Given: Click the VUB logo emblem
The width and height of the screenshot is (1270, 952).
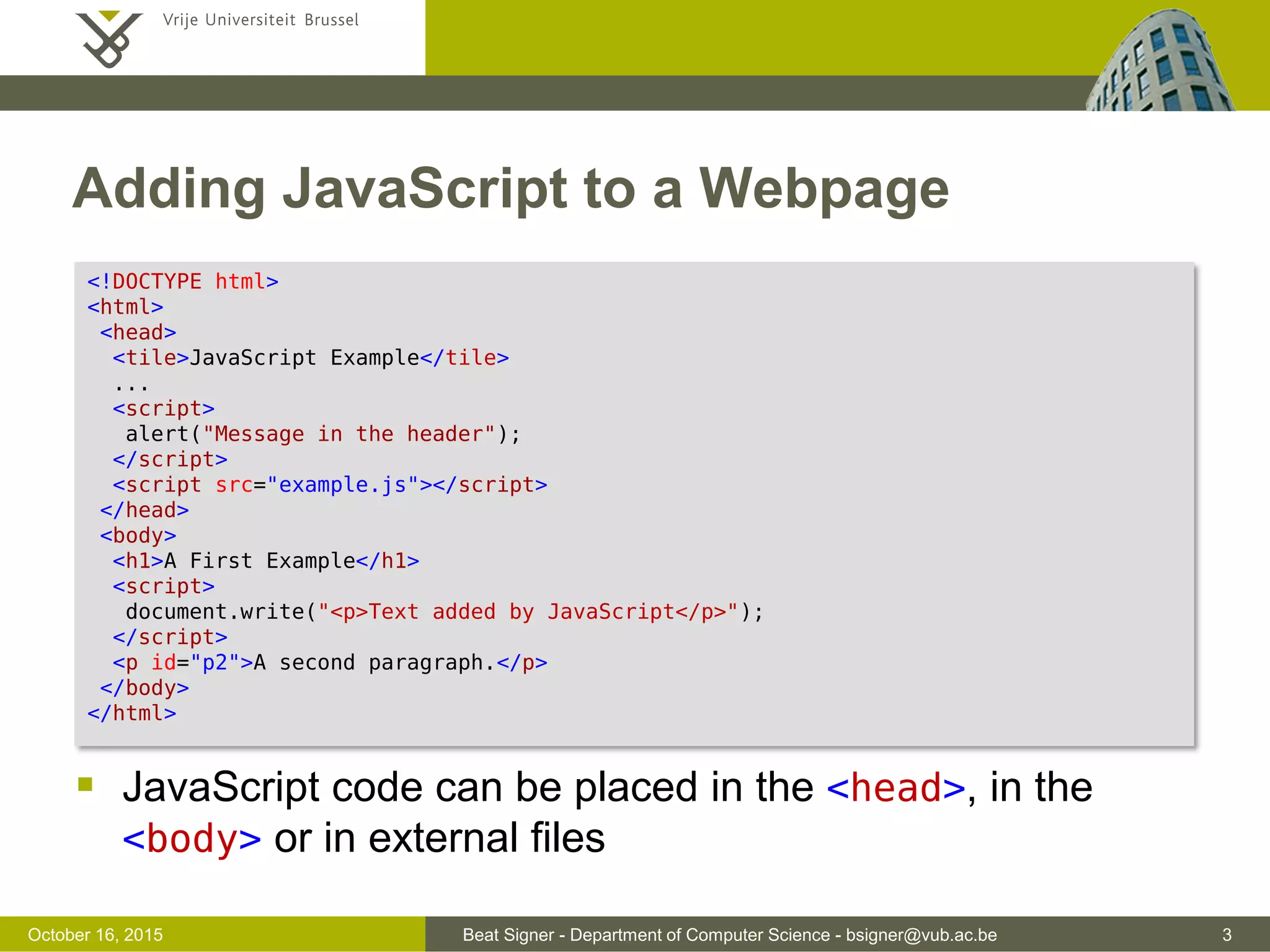Looking at the screenshot, I should pos(109,38).
